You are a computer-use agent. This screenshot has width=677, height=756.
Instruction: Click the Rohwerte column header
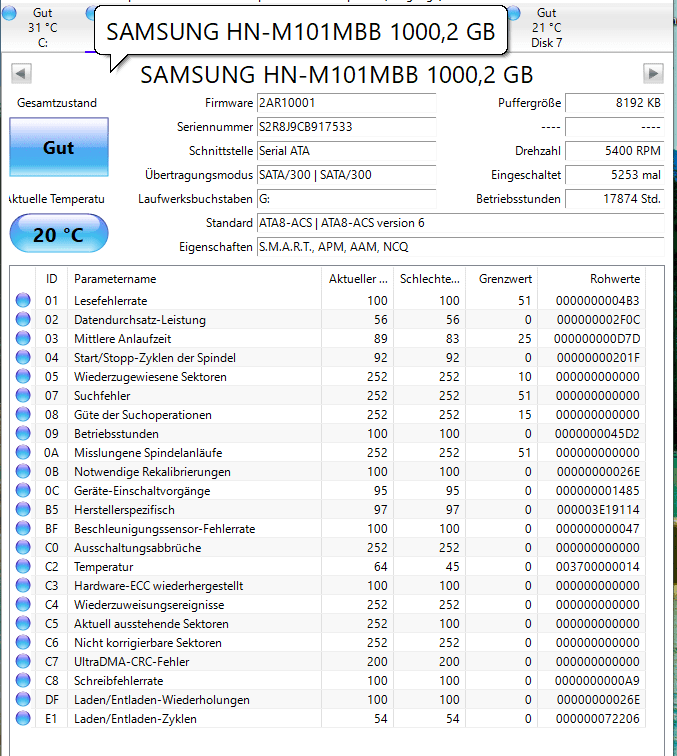point(592,279)
